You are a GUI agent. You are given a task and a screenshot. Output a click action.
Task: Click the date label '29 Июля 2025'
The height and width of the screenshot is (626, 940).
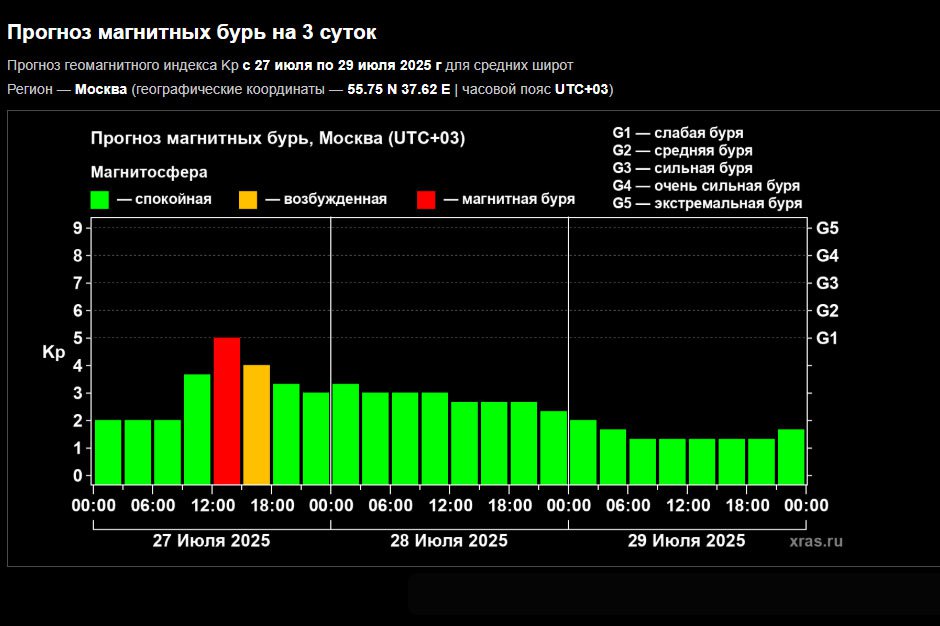pos(686,541)
